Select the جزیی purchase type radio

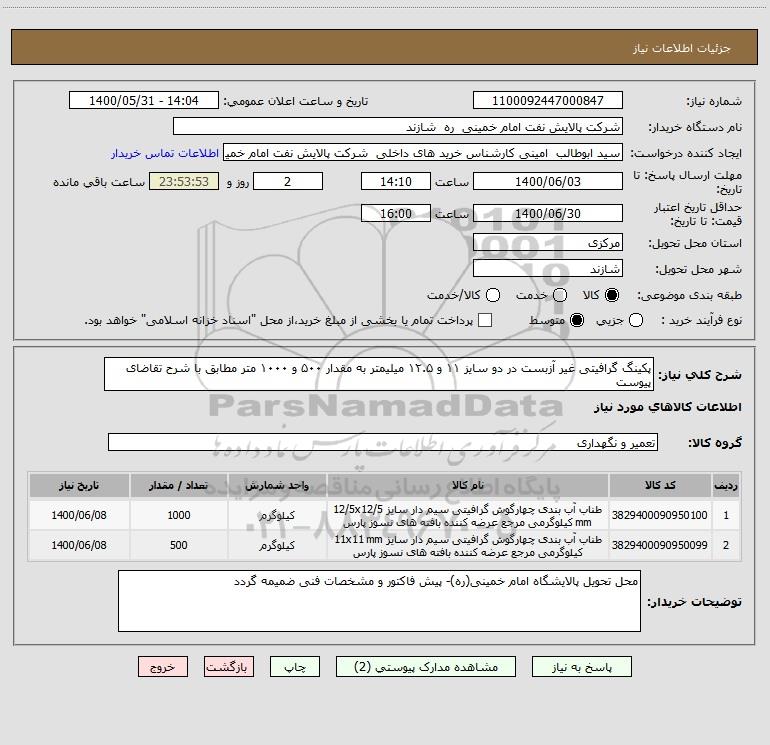click(635, 320)
